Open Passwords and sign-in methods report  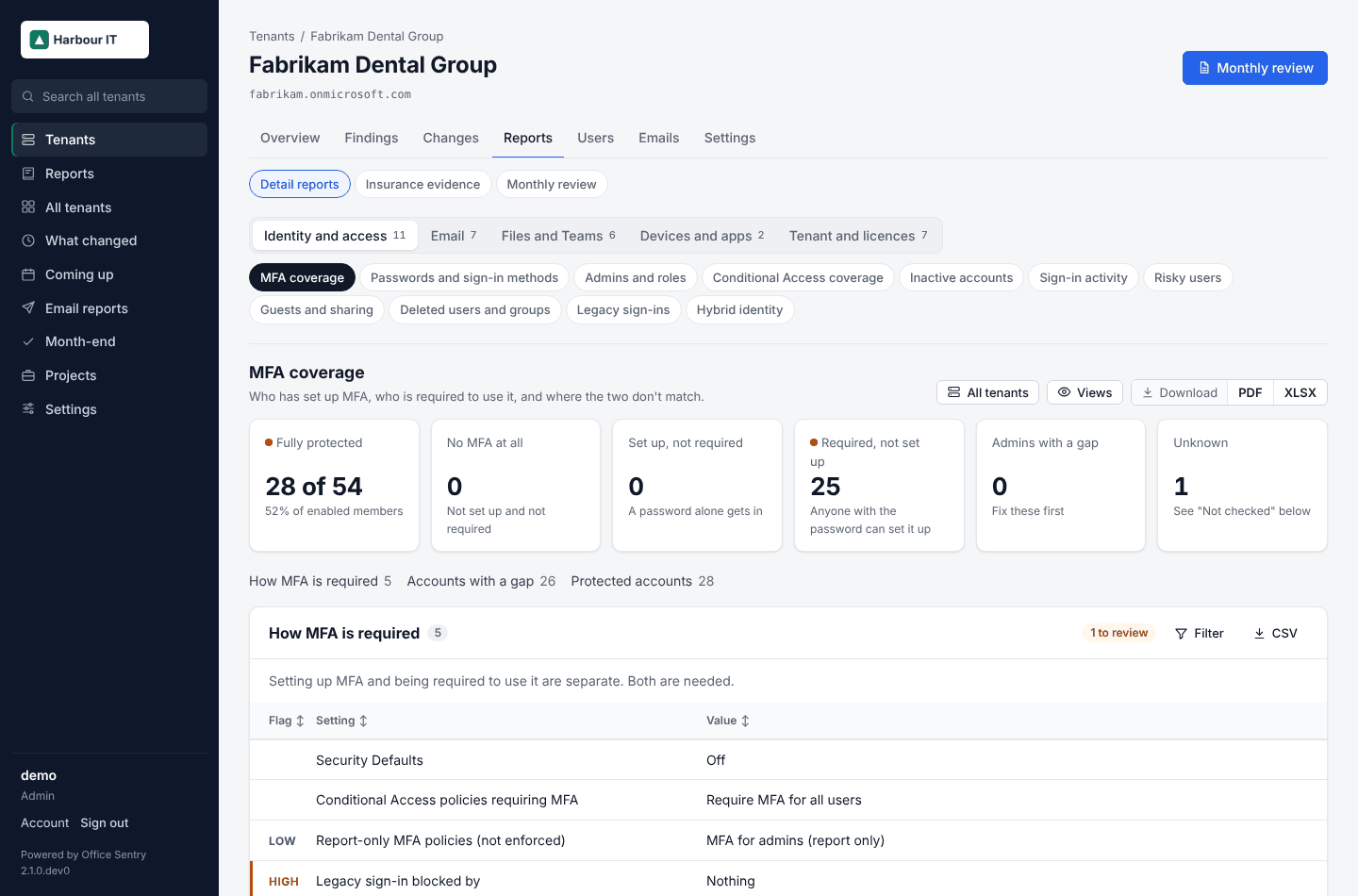464,277
